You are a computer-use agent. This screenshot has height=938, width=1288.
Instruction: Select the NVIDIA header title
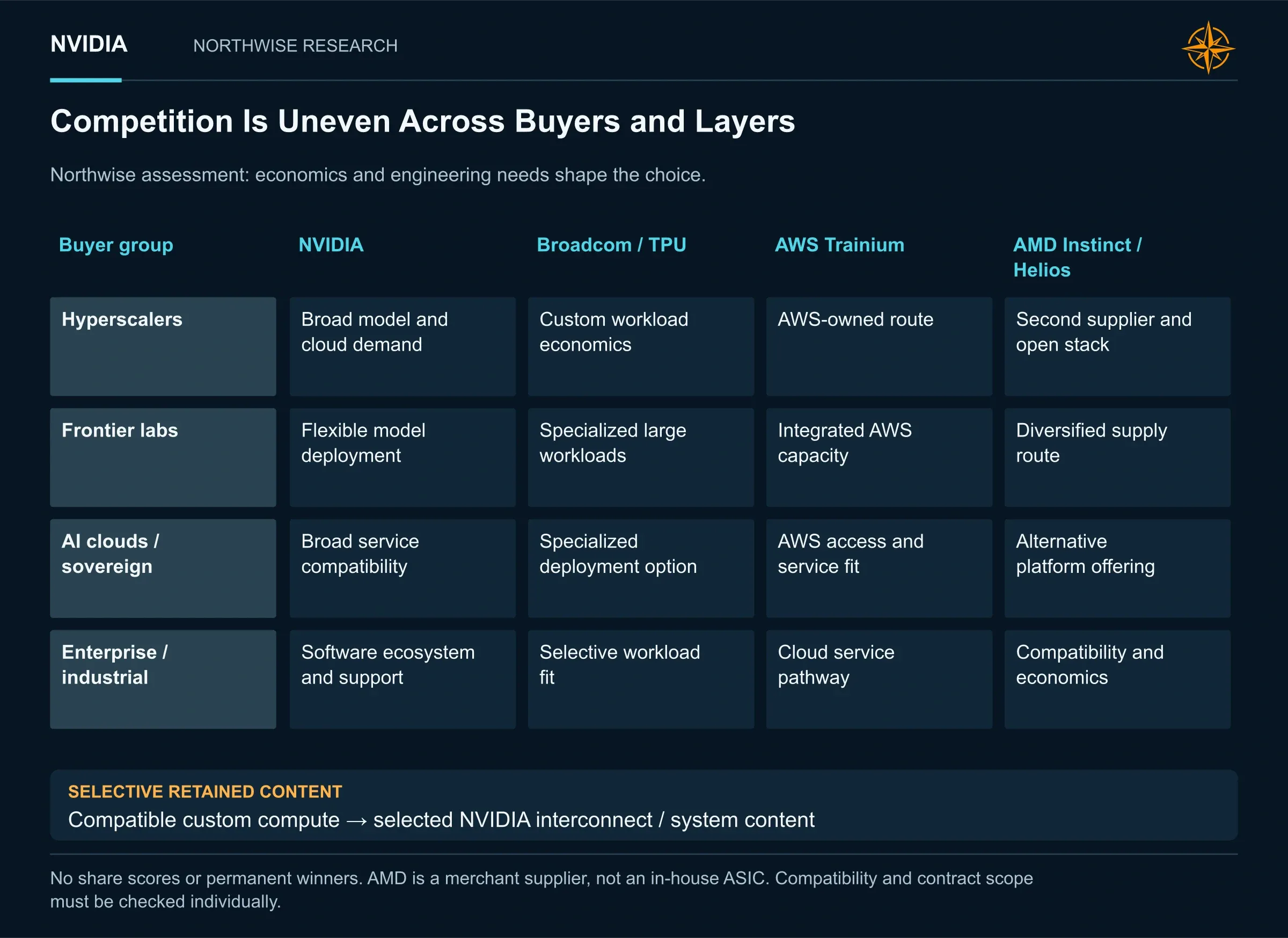pyautogui.click(x=89, y=45)
